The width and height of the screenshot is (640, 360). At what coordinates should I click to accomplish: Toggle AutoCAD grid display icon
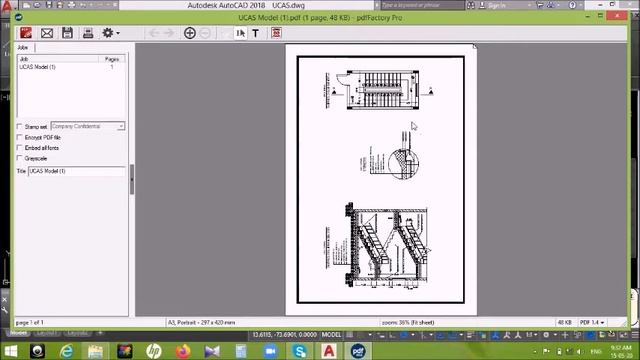pos(350,335)
